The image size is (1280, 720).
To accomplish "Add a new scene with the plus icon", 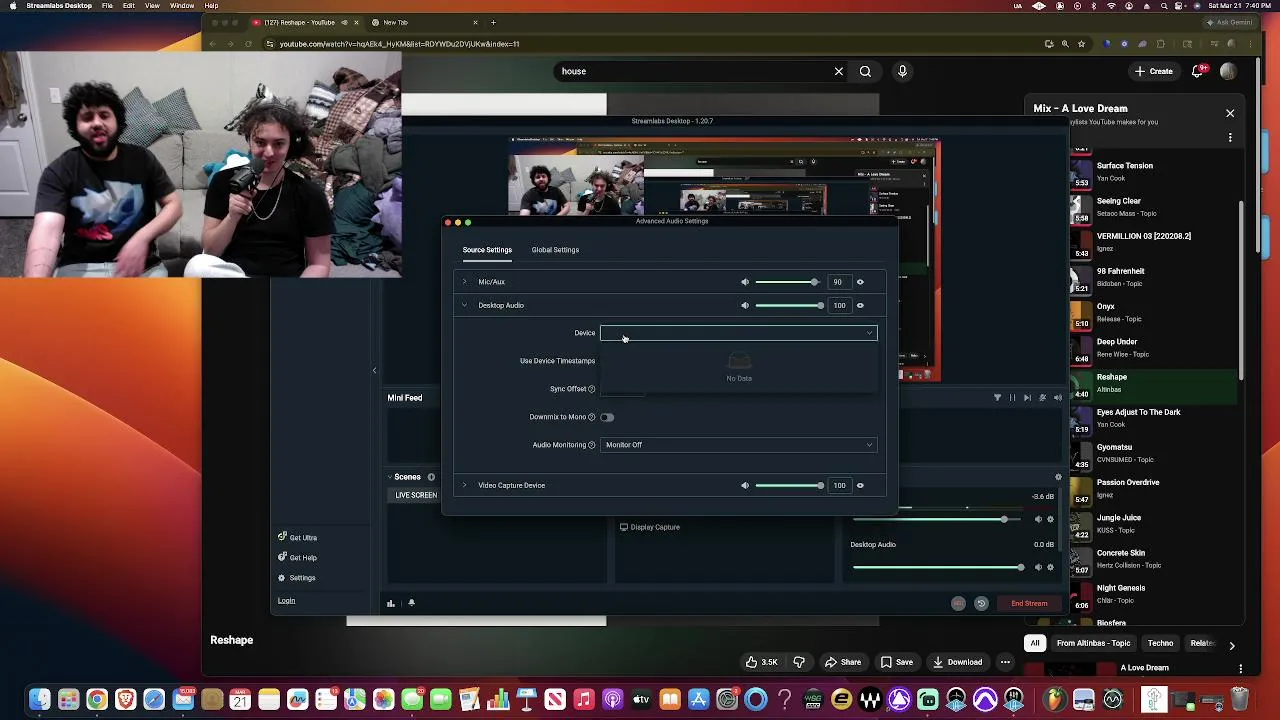I will click(431, 477).
